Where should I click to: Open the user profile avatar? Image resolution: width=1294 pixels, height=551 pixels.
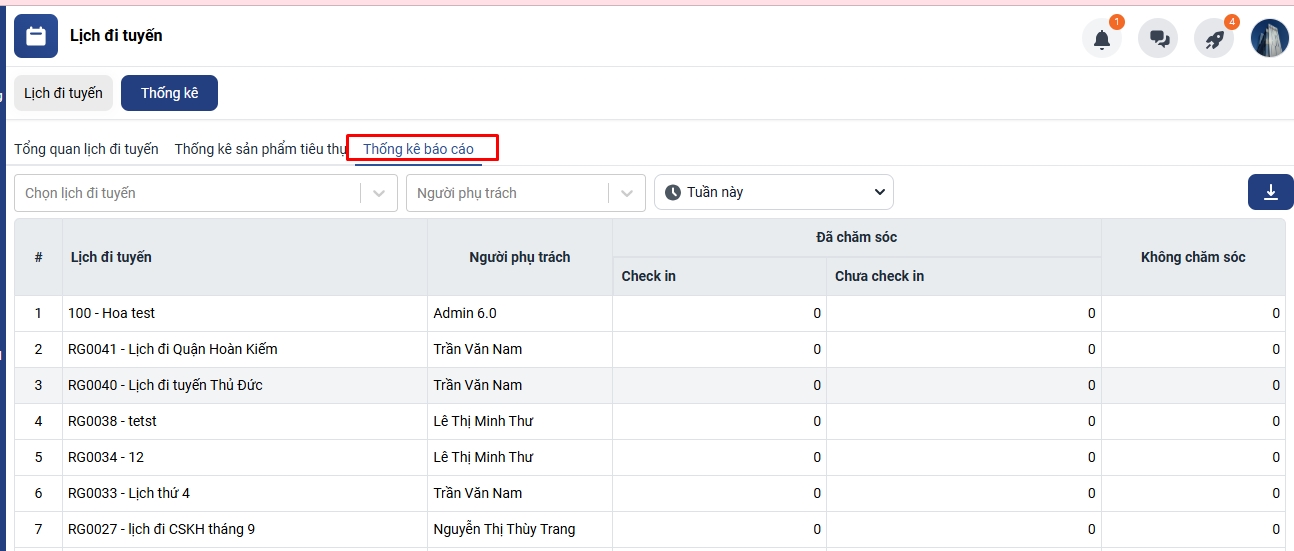(1269, 39)
